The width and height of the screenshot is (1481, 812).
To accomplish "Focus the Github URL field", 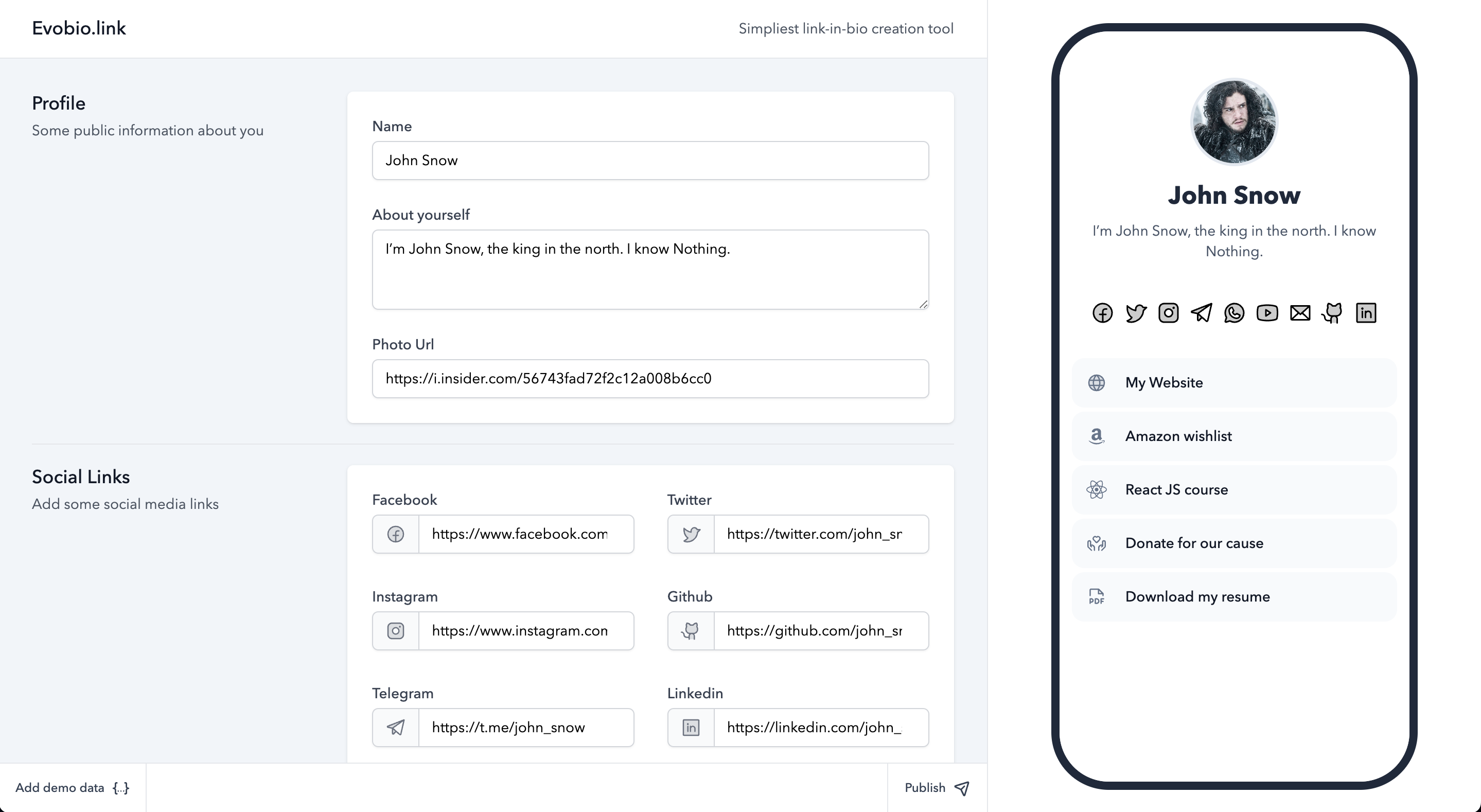I will [x=821, y=631].
